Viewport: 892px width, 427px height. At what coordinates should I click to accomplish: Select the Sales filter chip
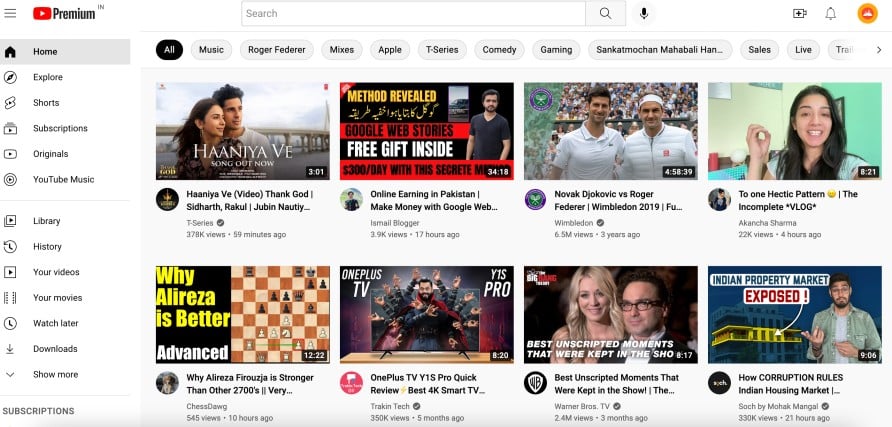tap(759, 50)
